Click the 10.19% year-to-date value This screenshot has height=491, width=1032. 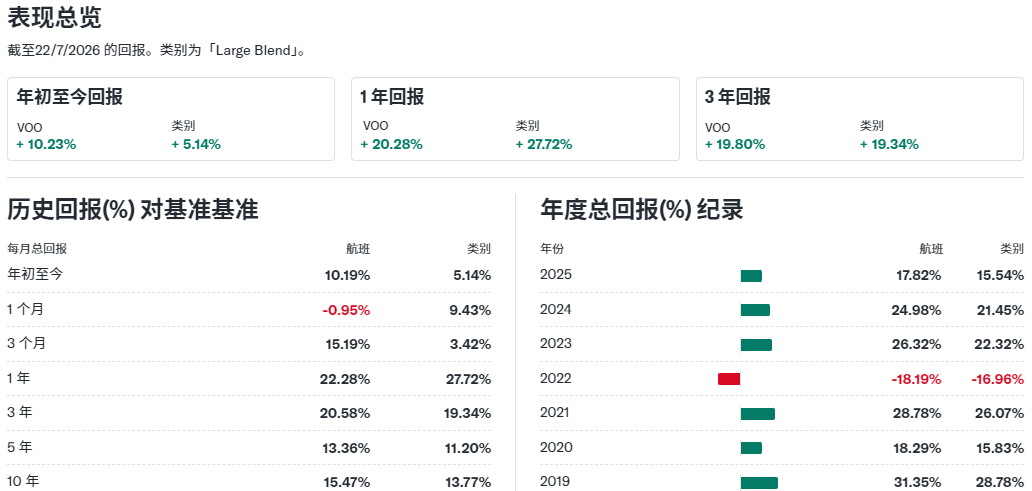point(348,276)
